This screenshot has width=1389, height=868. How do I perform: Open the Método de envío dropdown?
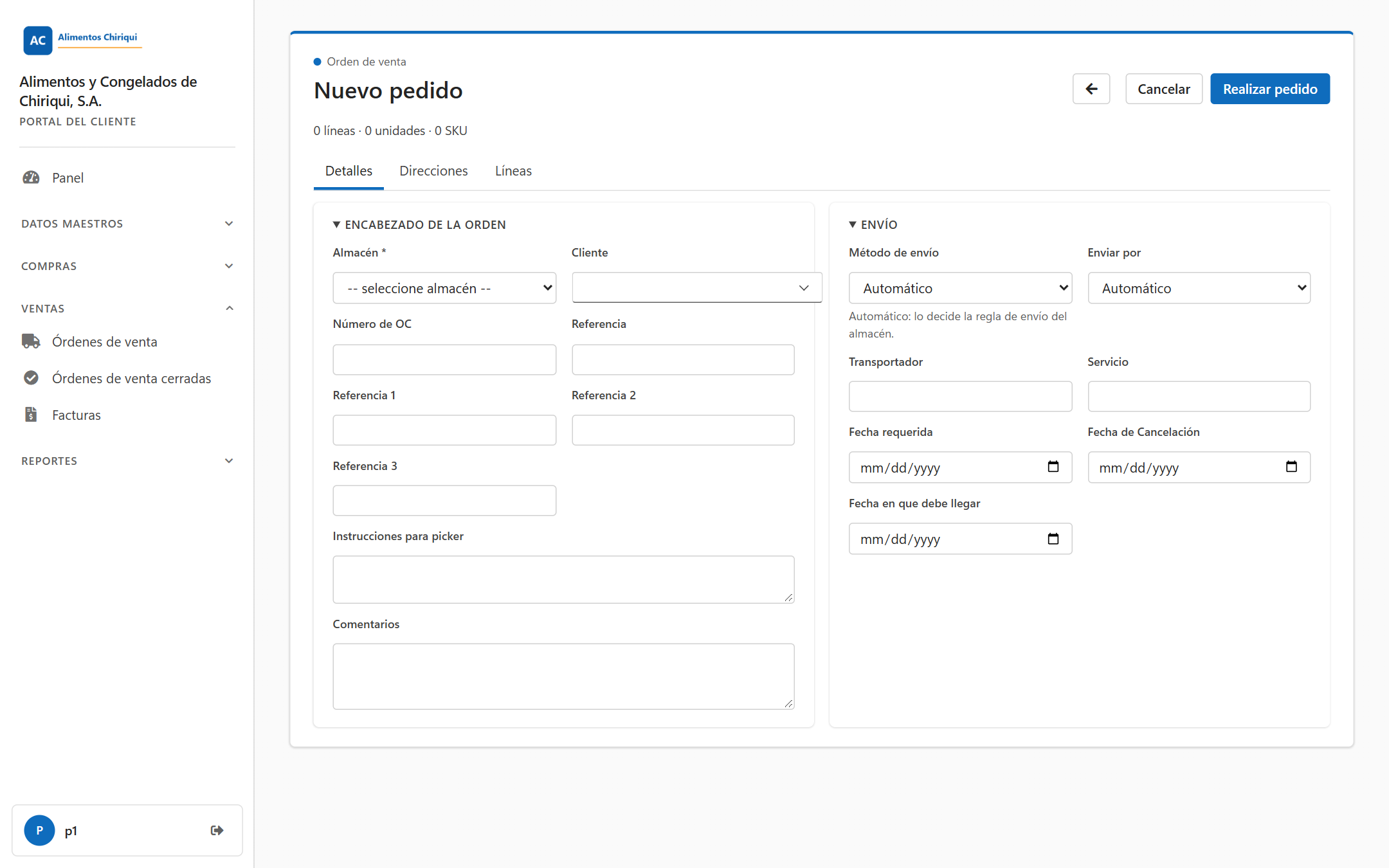coord(960,288)
